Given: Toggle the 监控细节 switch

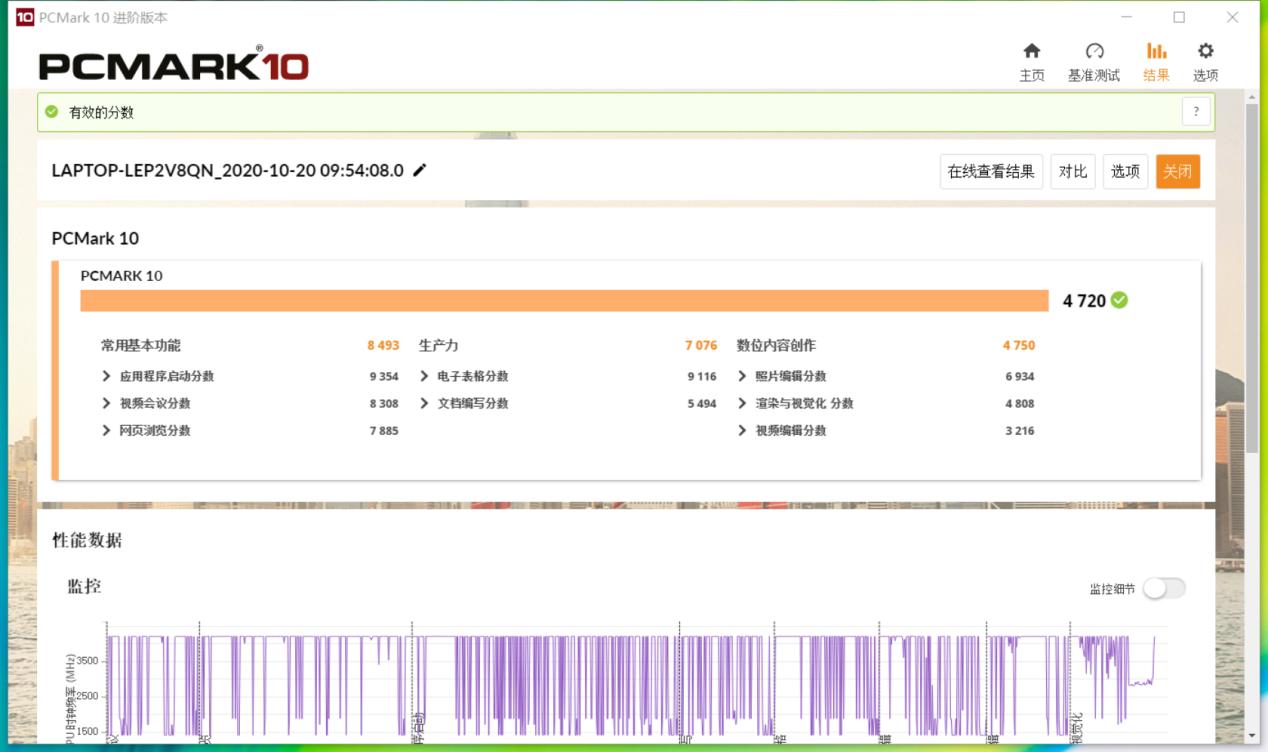Looking at the screenshot, I should click(1164, 588).
